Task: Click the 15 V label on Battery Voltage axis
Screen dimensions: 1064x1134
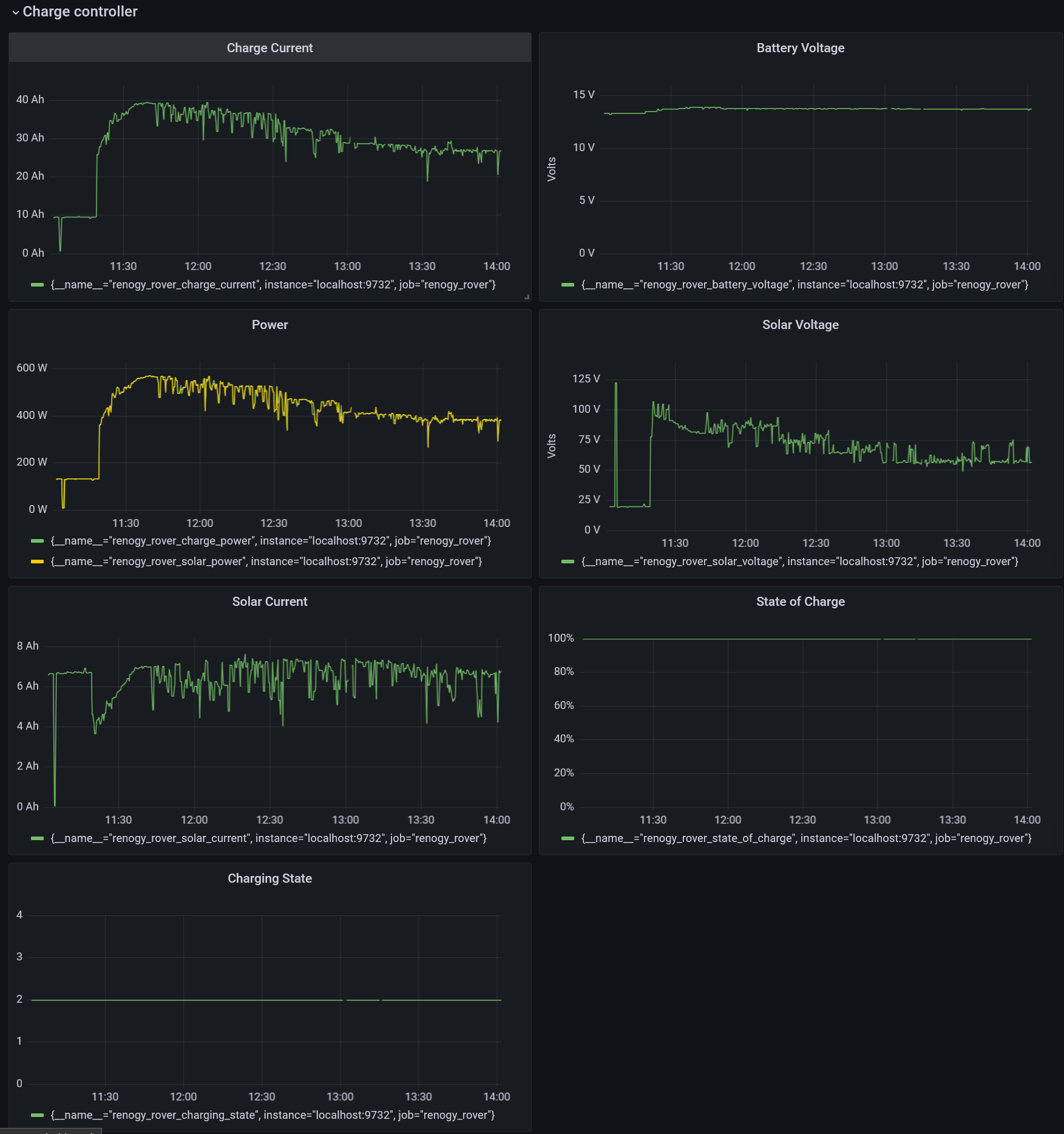Action: click(584, 95)
